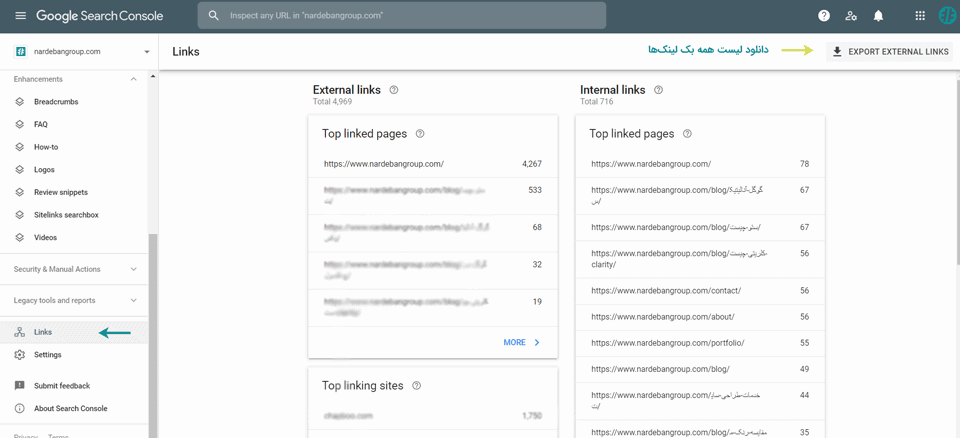This screenshot has height=438, width=960.
Task: Open the help question mark icon
Action: pos(824,16)
